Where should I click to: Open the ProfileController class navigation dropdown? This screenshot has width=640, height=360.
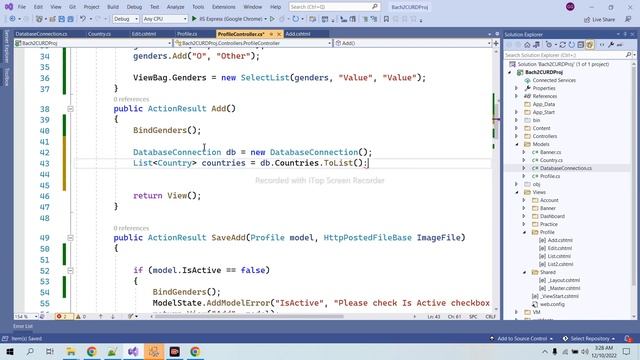pyautogui.click(x=252, y=43)
